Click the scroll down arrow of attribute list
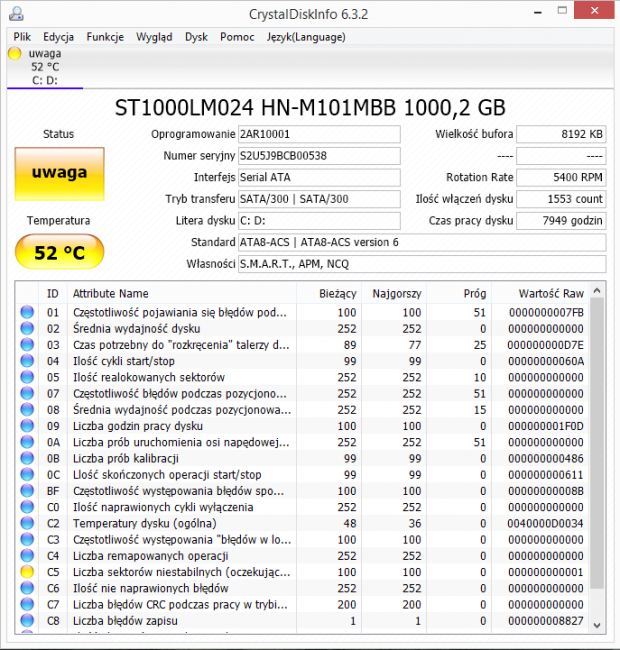Viewport: 620px width, 650px height. tap(597, 625)
